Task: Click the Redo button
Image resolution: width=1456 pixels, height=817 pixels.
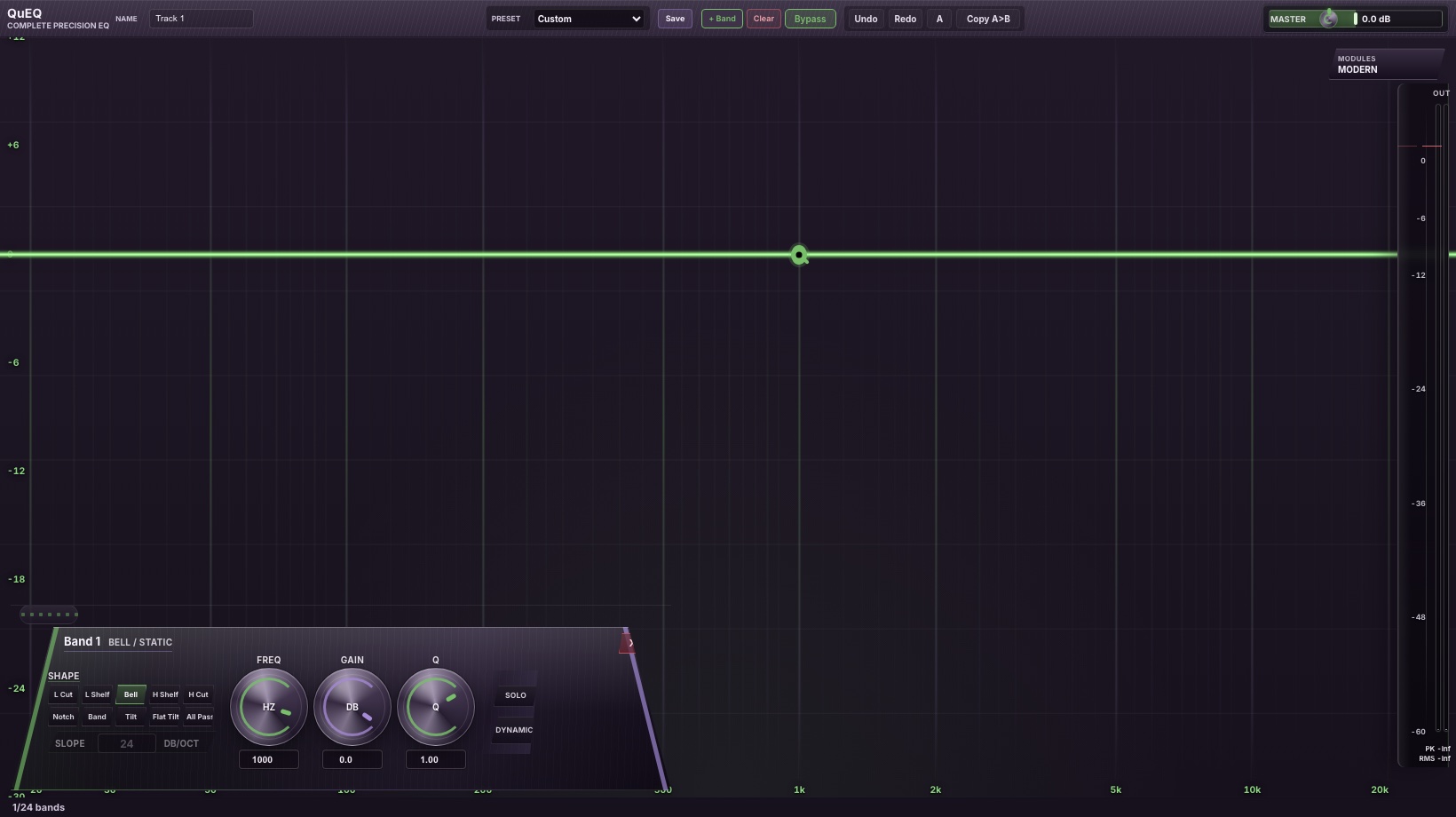Action: [x=905, y=19]
